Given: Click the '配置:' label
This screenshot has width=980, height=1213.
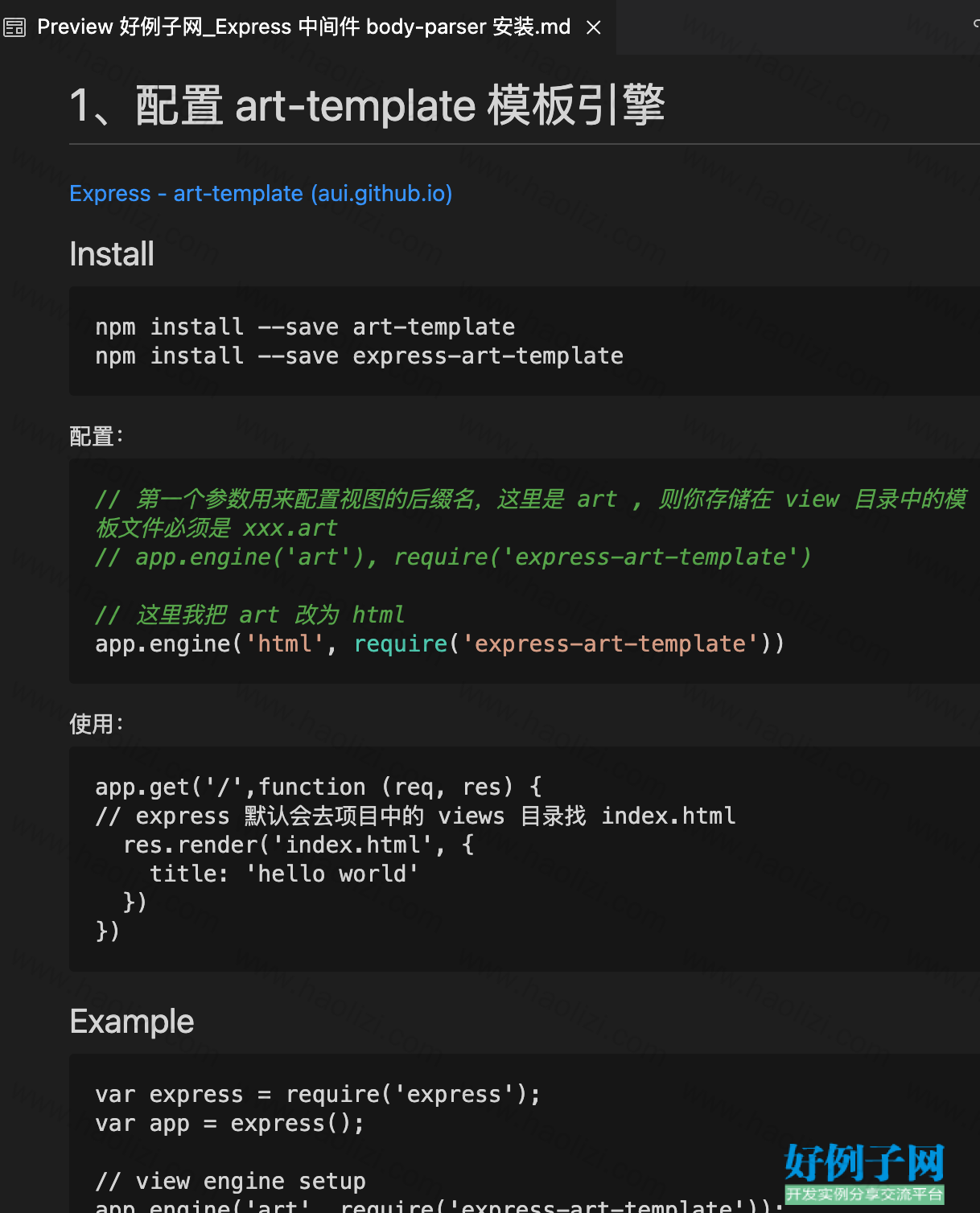Looking at the screenshot, I should tap(96, 436).
